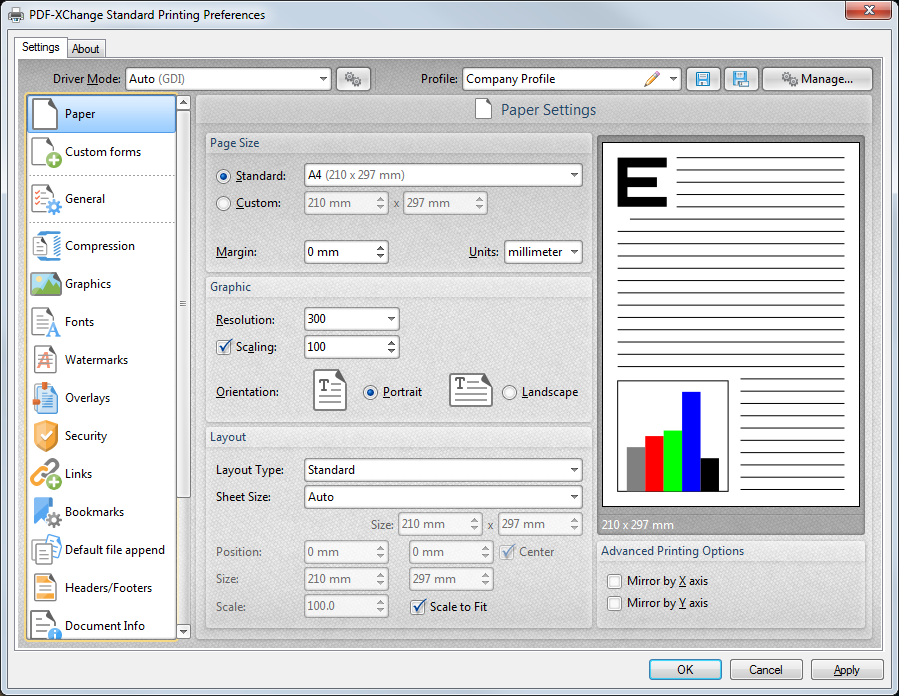The image size is (899, 696).
Task: Open the Security settings icon
Action: 44,436
